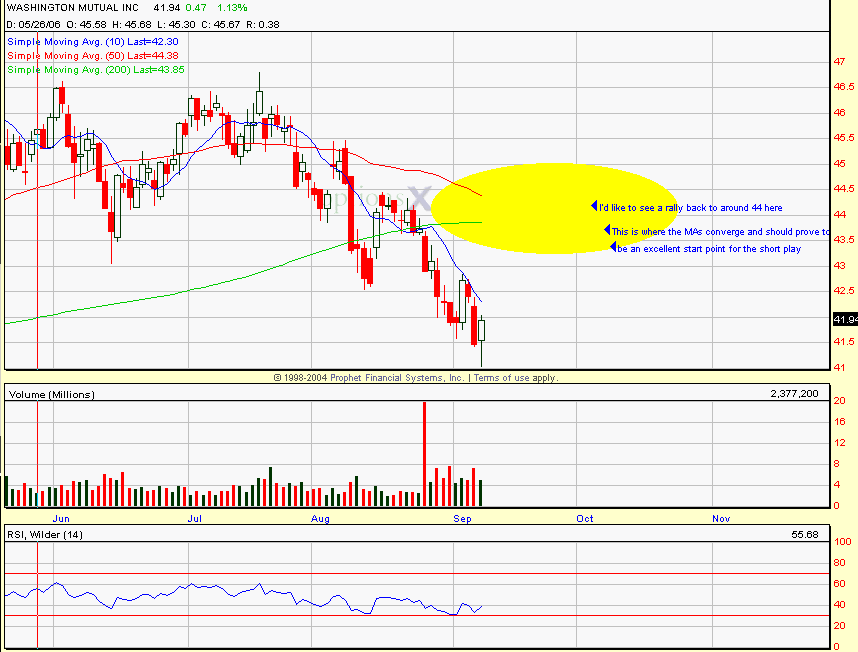Click the Jul month label on time axis
Viewport: 858px width, 652px height.
[x=195, y=519]
